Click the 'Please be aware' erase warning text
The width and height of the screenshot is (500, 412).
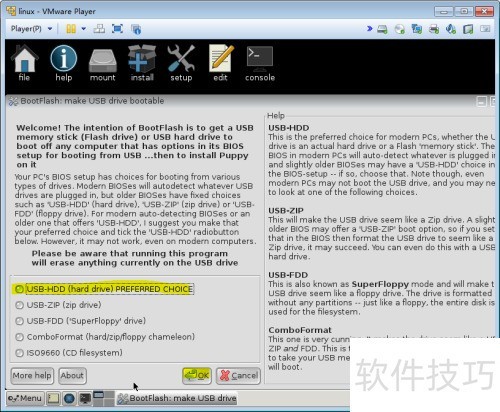click(x=135, y=258)
